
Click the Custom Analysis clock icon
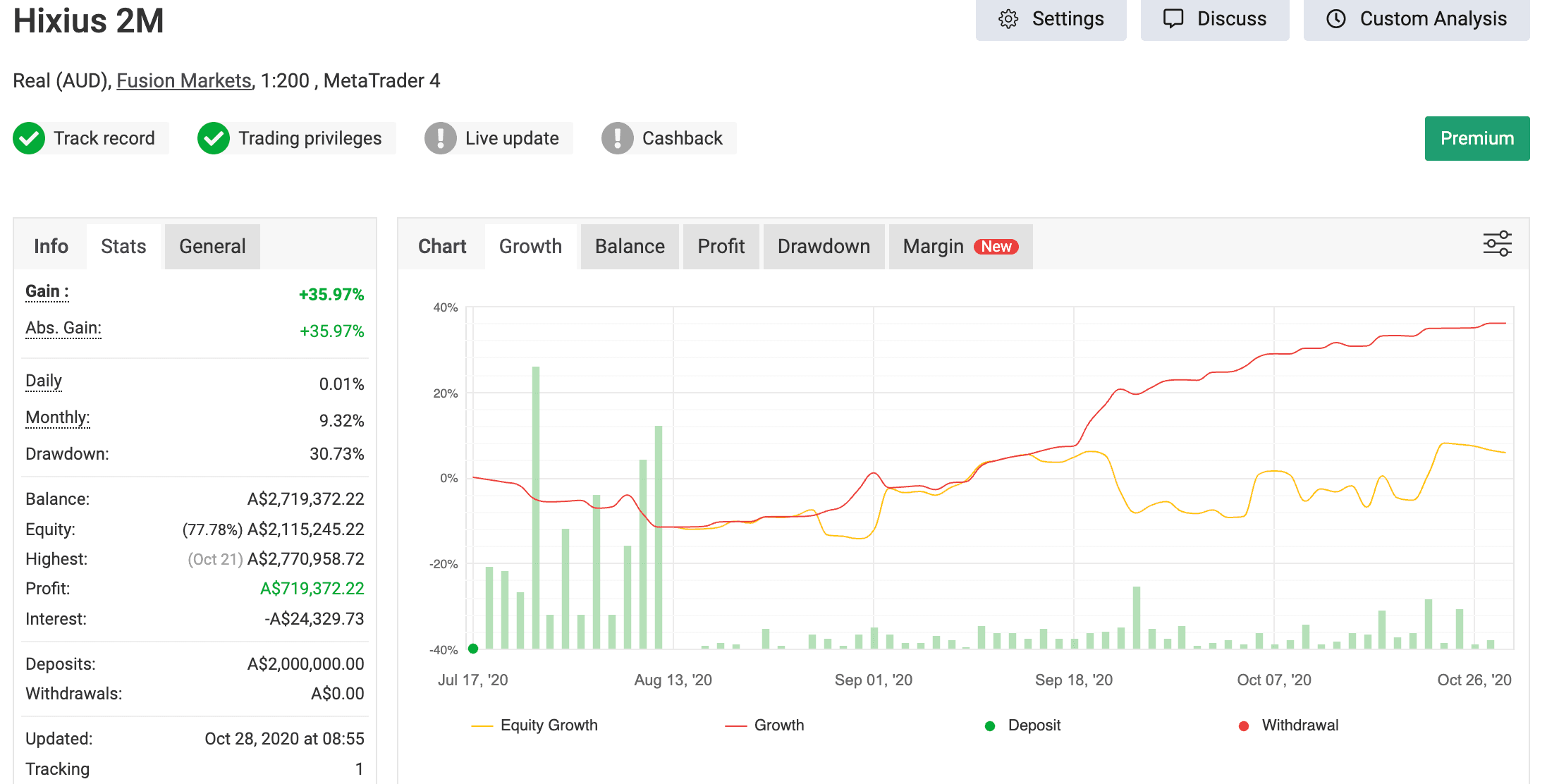[x=1336, y=19]
